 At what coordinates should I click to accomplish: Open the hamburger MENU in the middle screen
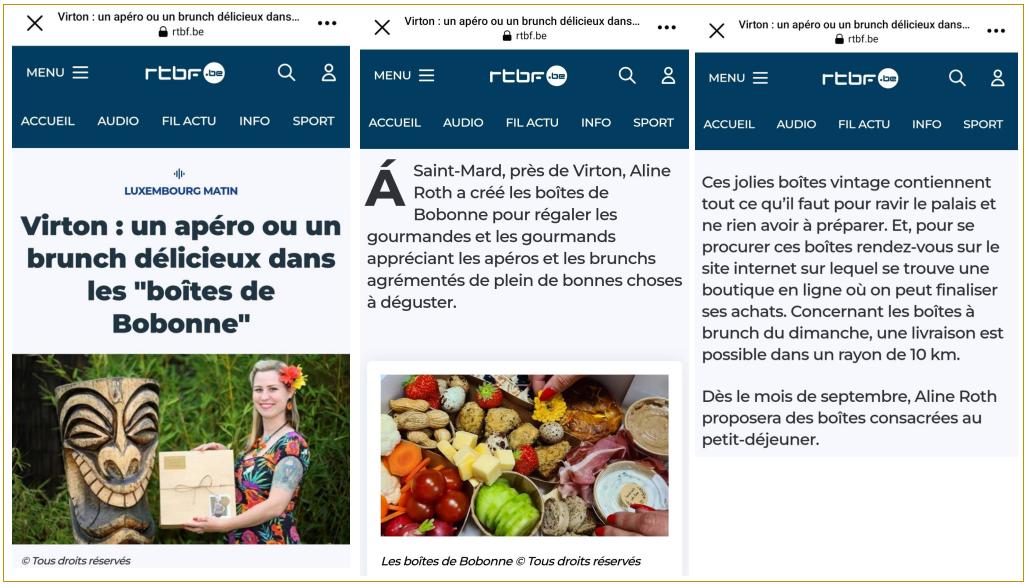[404, 75]
